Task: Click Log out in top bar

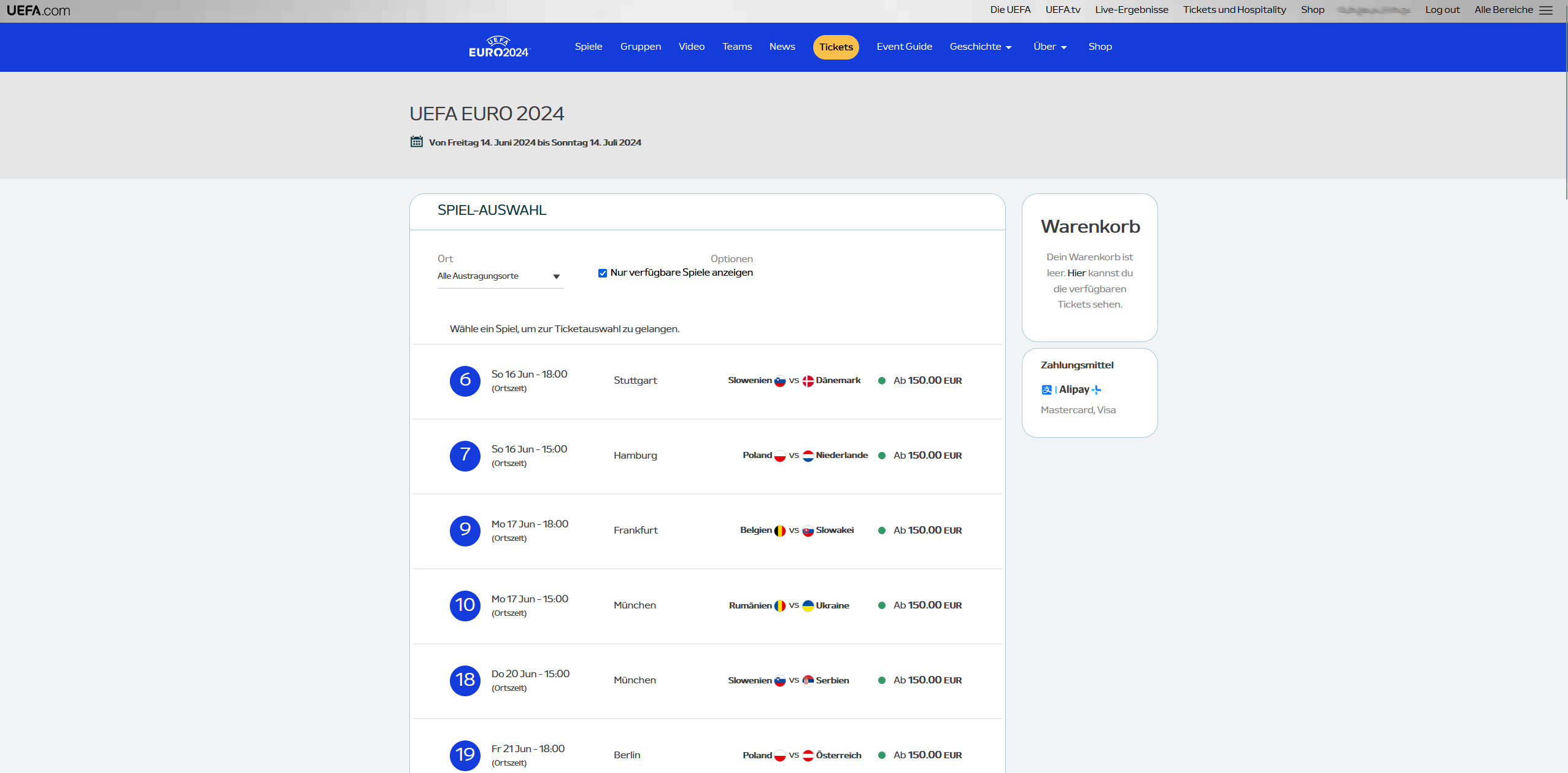Action: (1442, 10)
